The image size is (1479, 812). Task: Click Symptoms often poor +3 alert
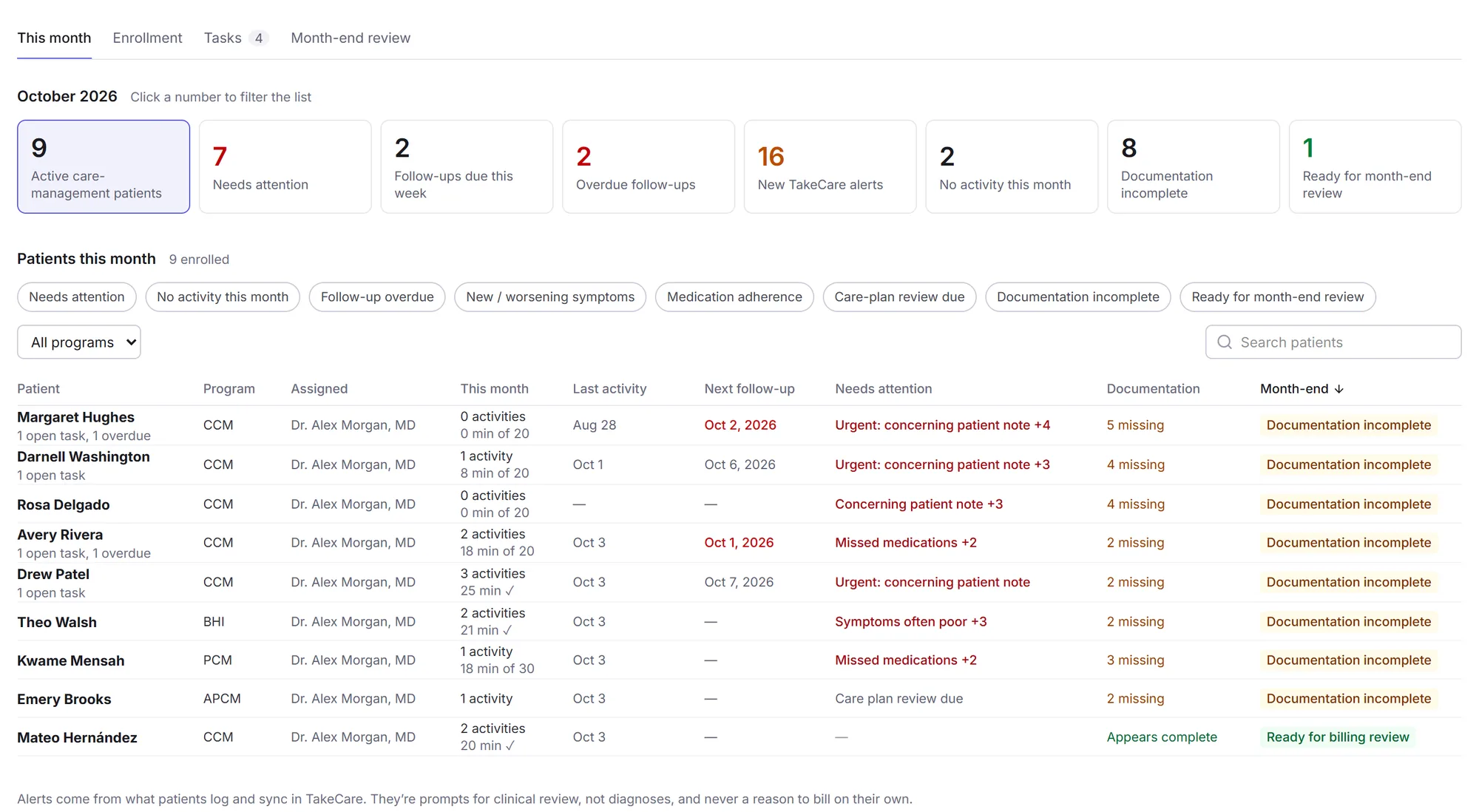911,622
